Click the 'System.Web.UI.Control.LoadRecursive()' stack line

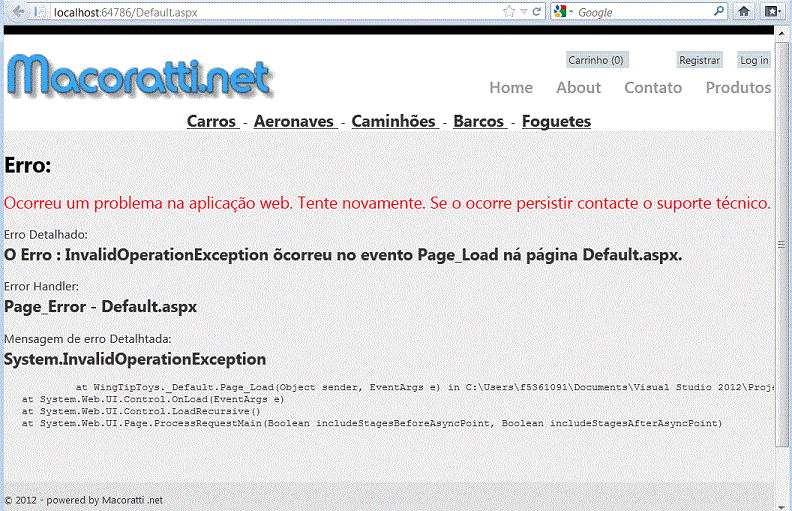pos(141,412)
